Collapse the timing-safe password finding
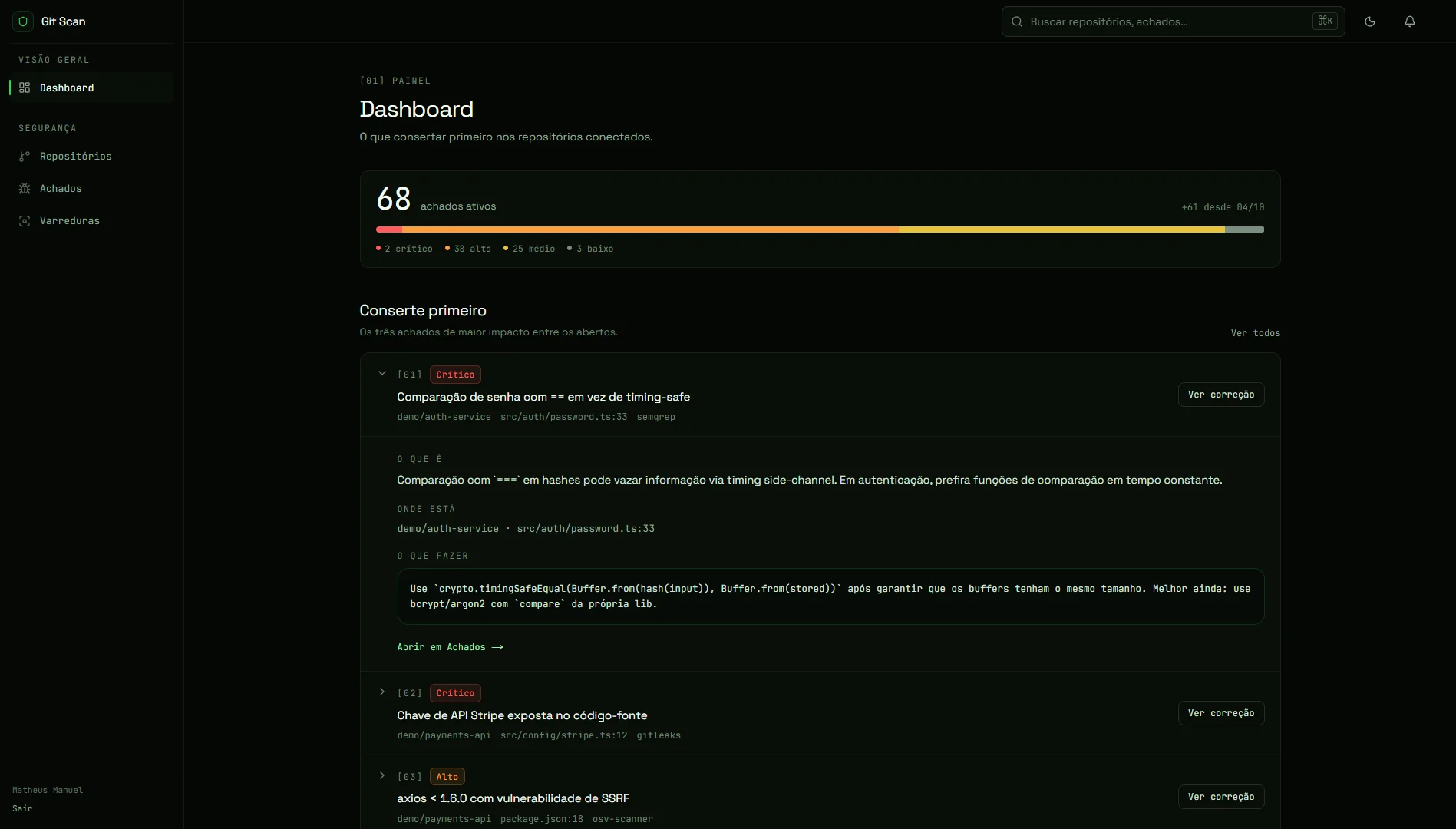1456x829 pixels. 382,373
